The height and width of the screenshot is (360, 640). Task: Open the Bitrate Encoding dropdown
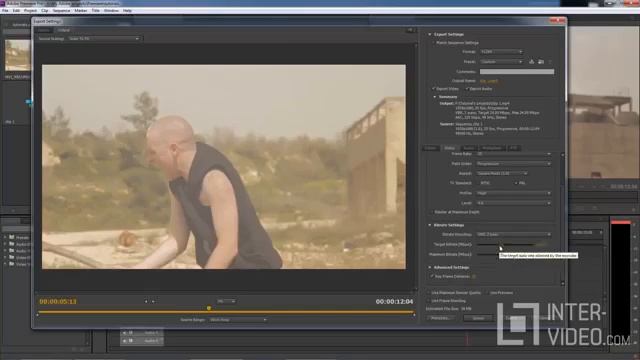coord(513,235)
